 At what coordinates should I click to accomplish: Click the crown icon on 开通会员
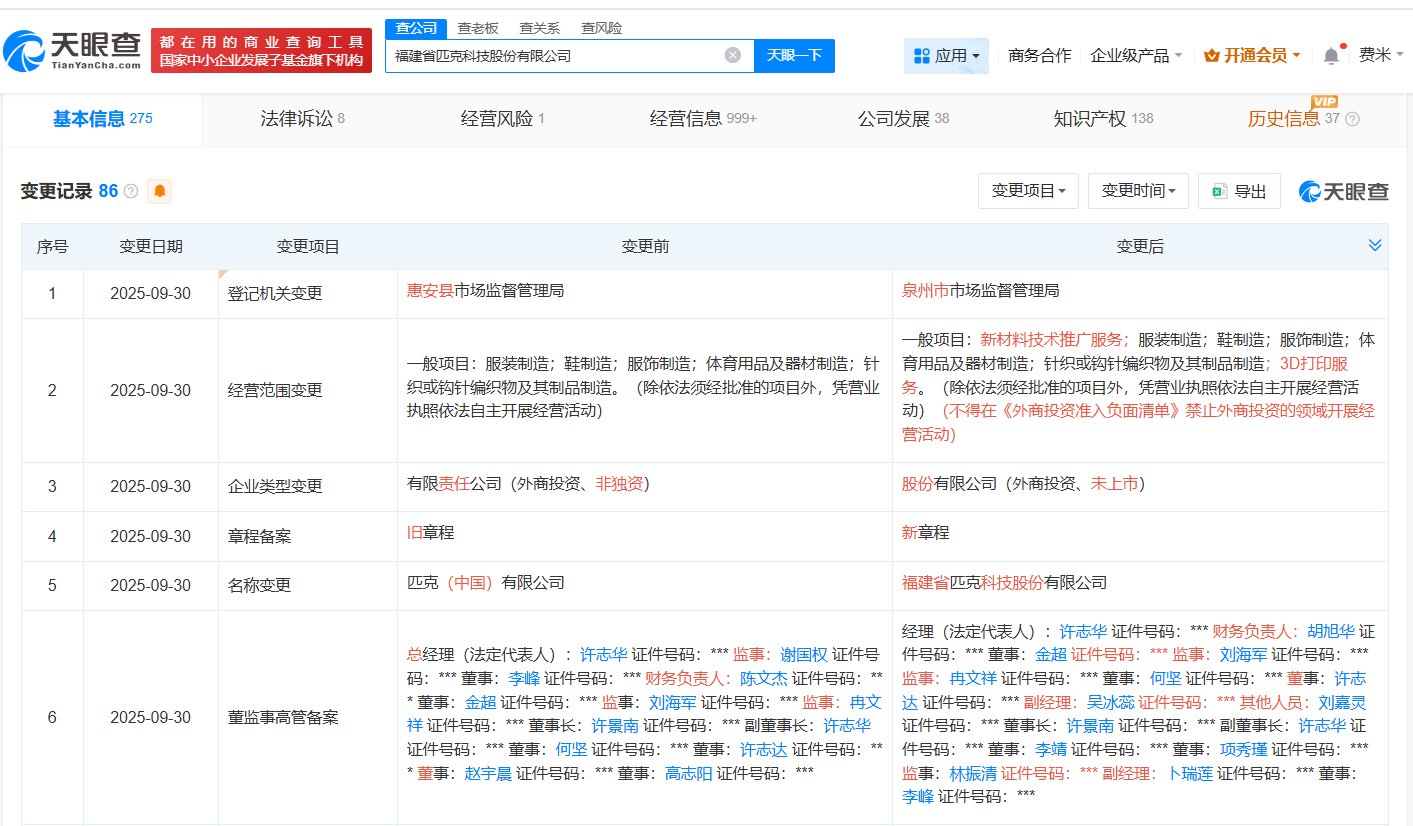[x=1212, y=55]
